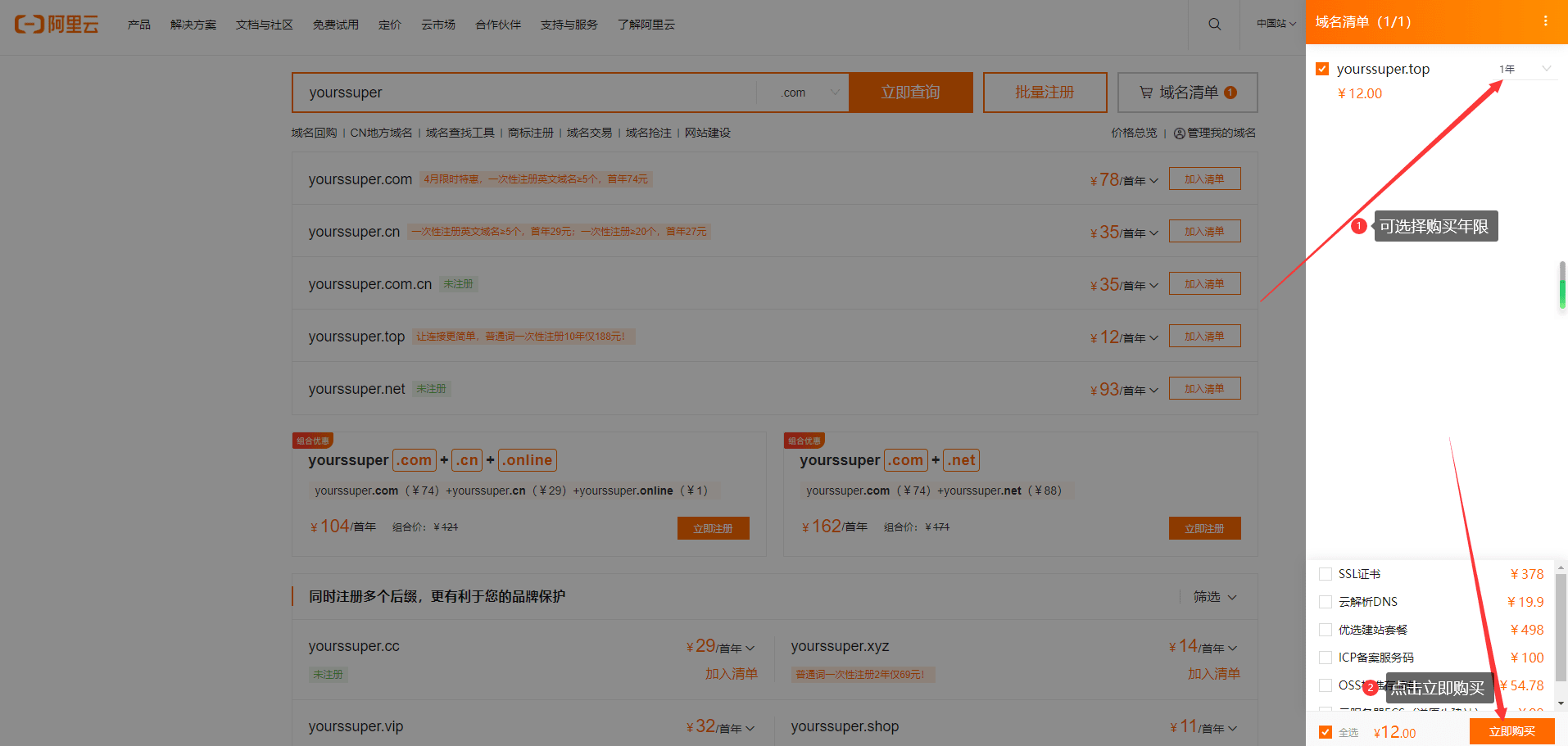Click the domain list count badge
Image resolution: width=1568 pixels, height=746 pixels.
click(1230, 93)
